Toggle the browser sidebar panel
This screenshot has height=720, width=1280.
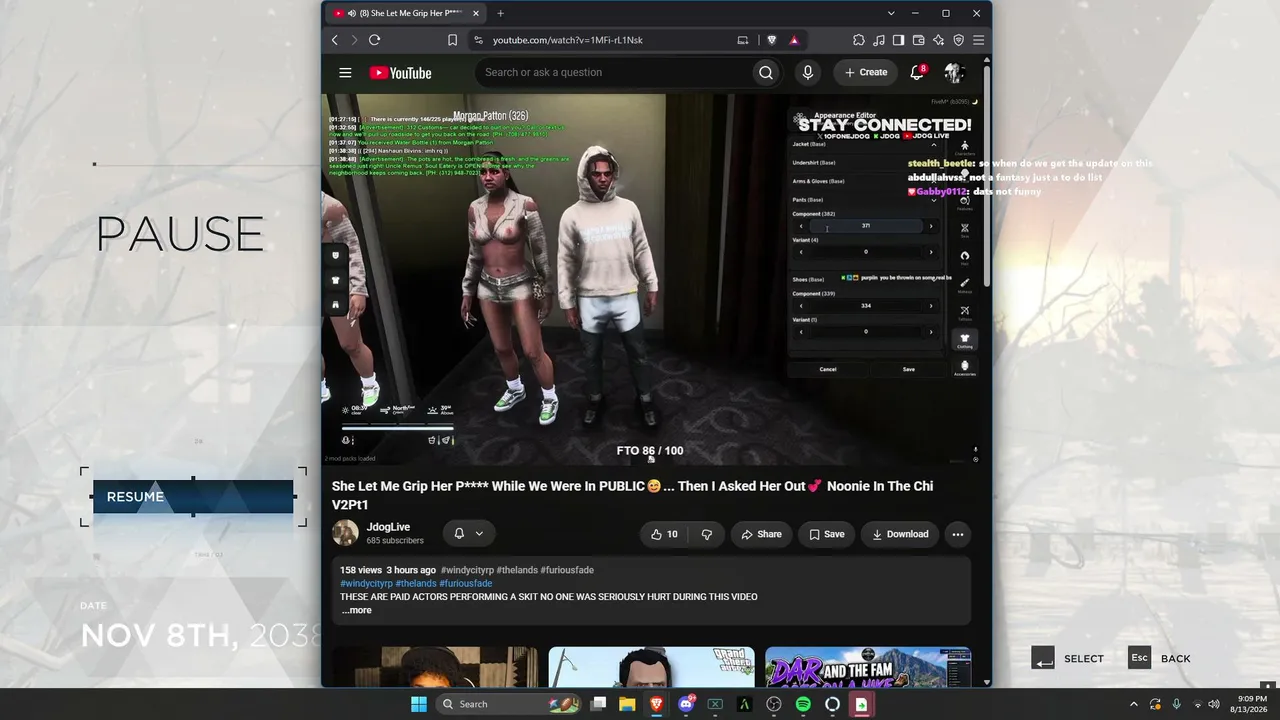(899, 40)
